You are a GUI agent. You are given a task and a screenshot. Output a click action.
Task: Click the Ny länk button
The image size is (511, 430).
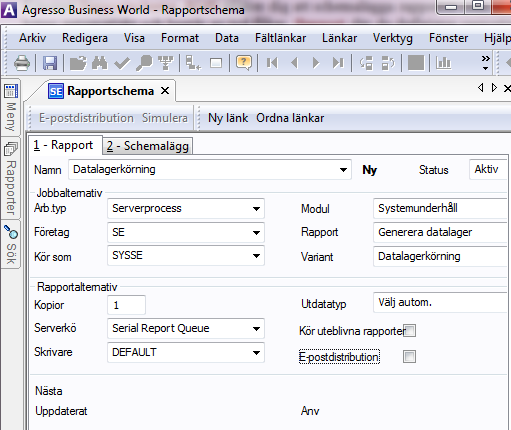(x=228, y=118)
